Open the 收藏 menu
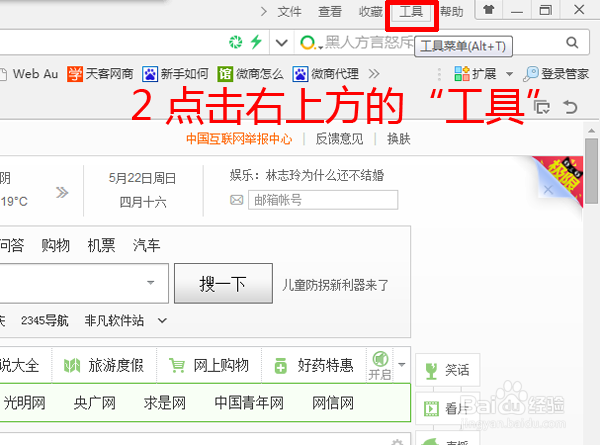Image resolution: width=600 pixels, height=445 pixels. [x=370, y=12]
